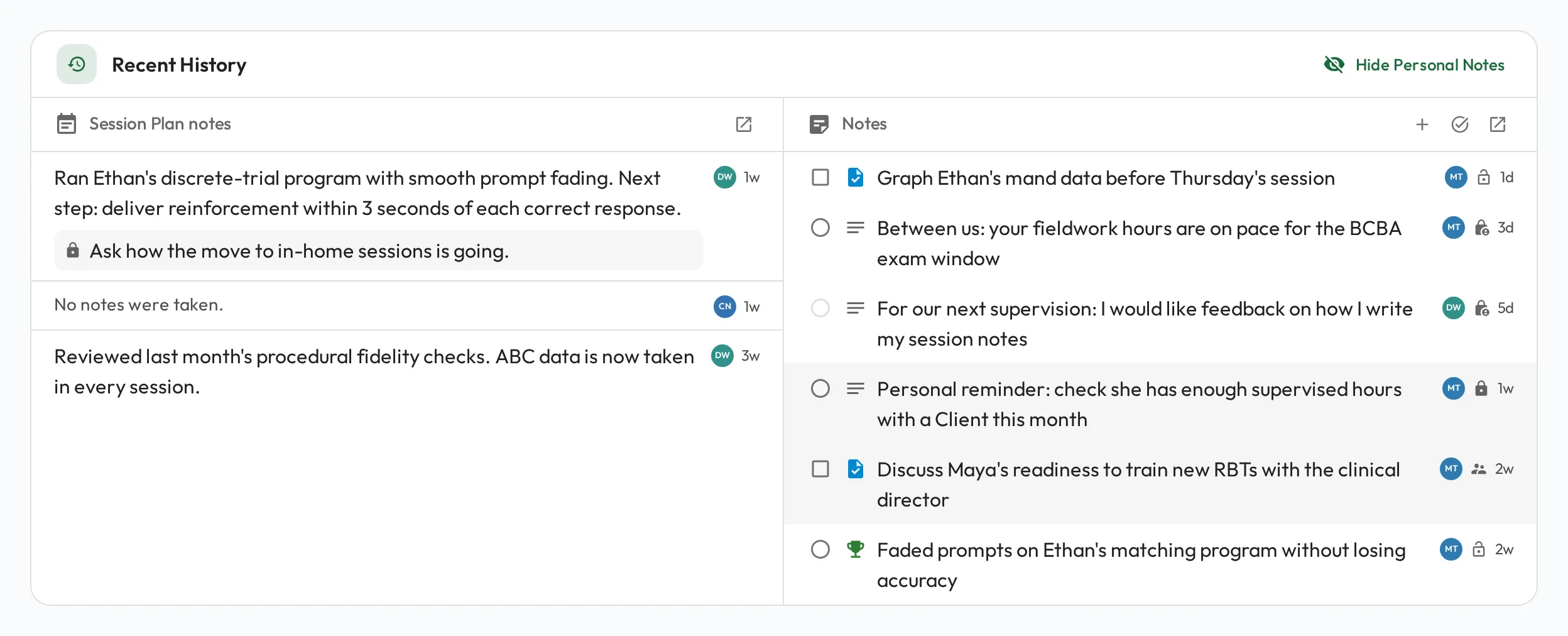The width and height of the screenshot is (1568, 636).
Task: Click trophy icon on Faded prompts note
Action: pyautogui.click(x=856, y=549)
